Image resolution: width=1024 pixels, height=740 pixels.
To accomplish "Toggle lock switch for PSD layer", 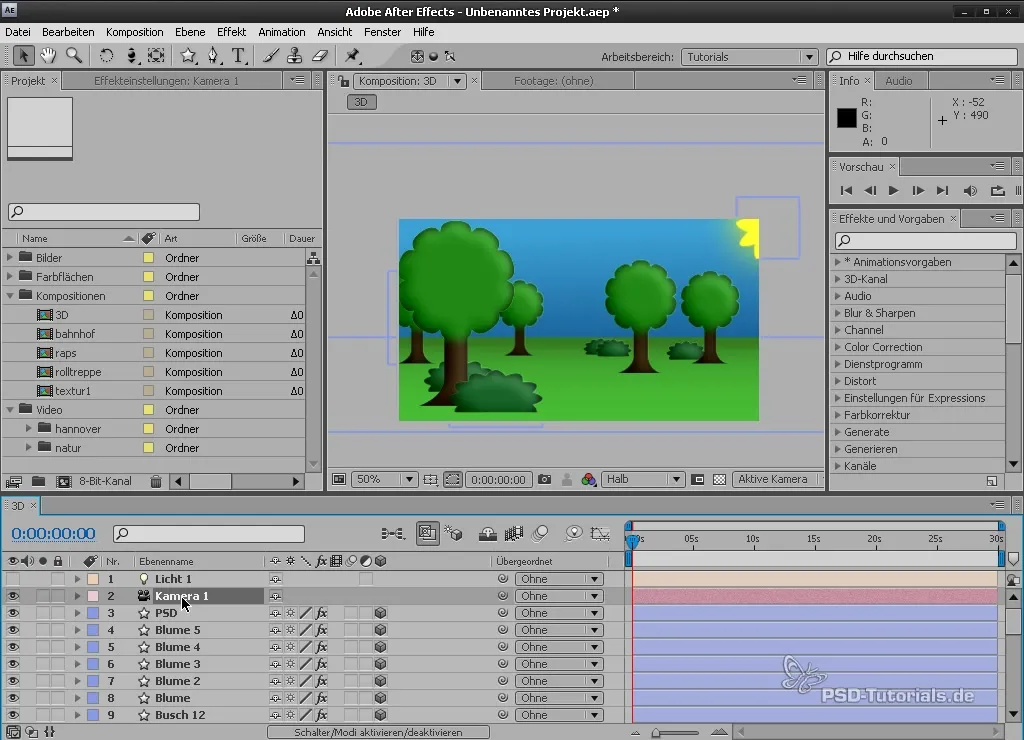I will [58, 613].
